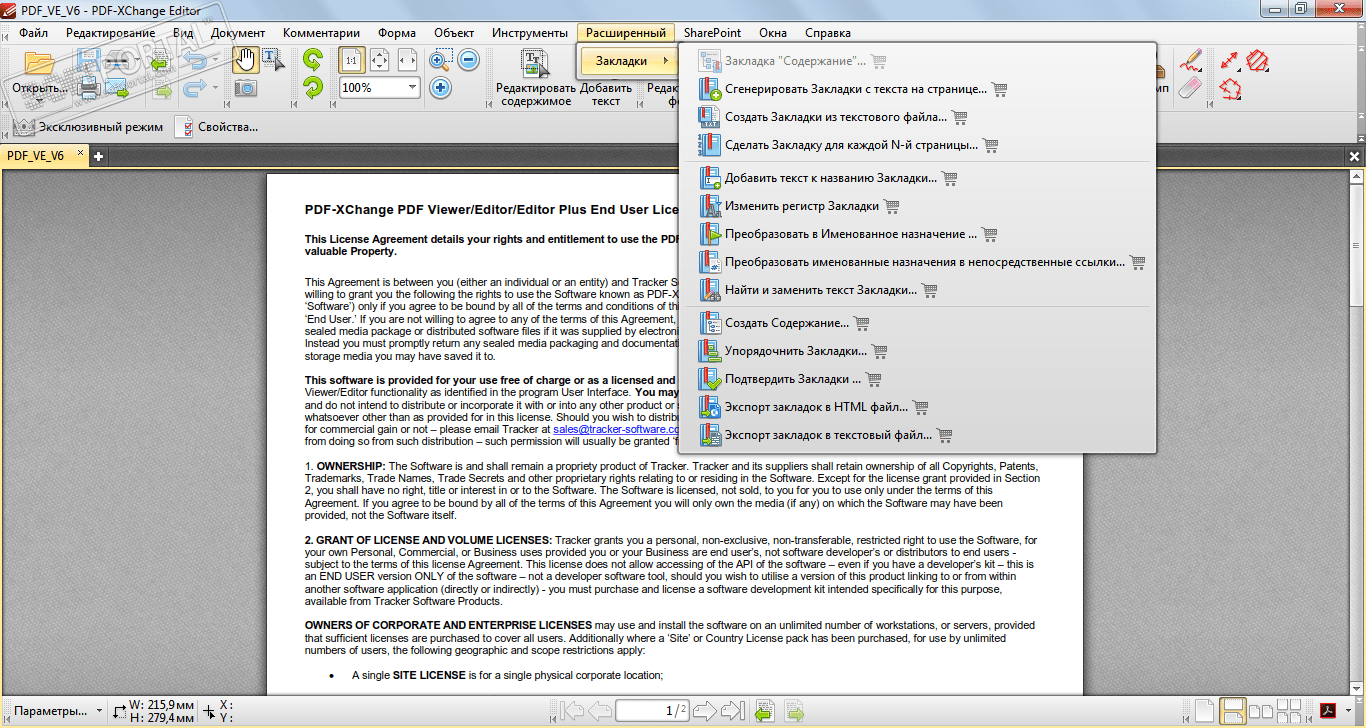The image size is (1366, 728).
Task: Activate the marquee zoom magnifier tool
Action: pyautogui.click(x=441, y=60)
